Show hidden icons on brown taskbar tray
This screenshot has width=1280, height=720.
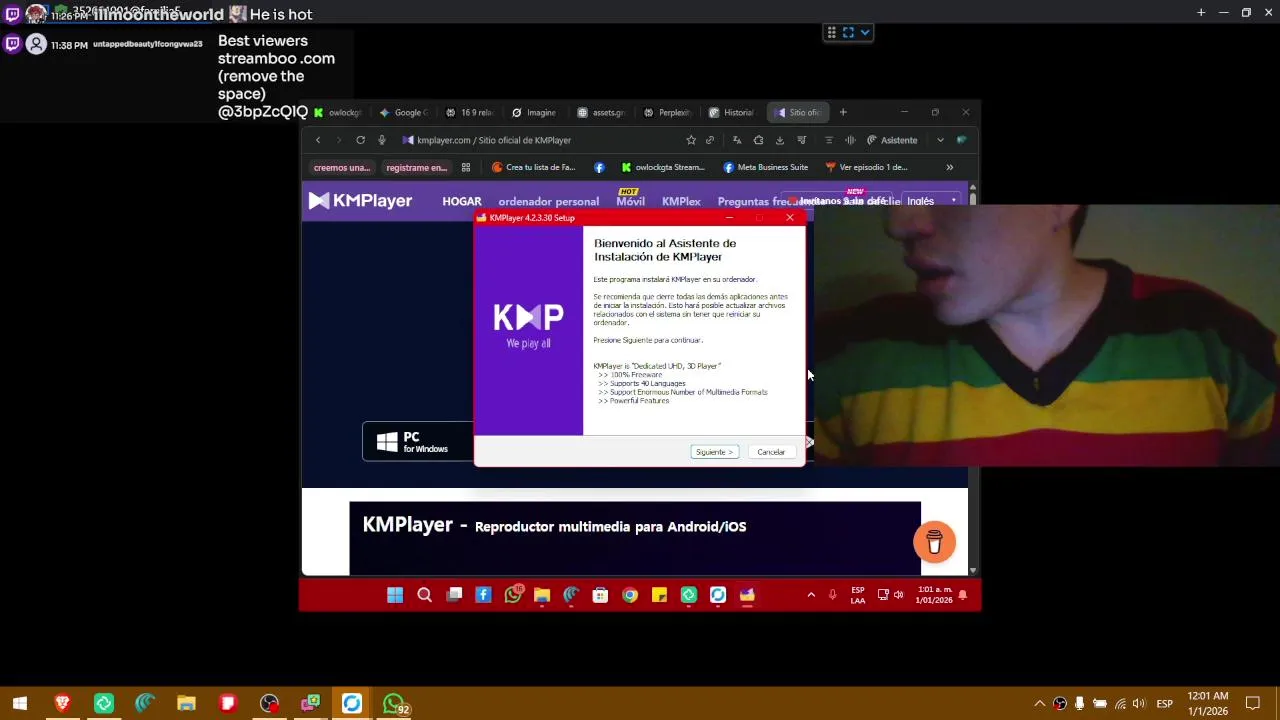pyautogui.click(x=1039, y=704)
